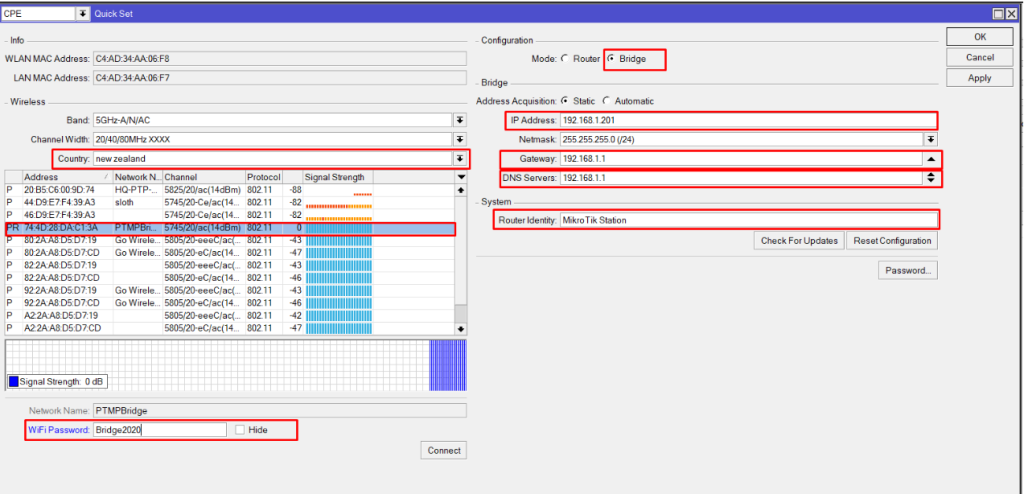Select Router mode radio button

(x=564, y=59)
